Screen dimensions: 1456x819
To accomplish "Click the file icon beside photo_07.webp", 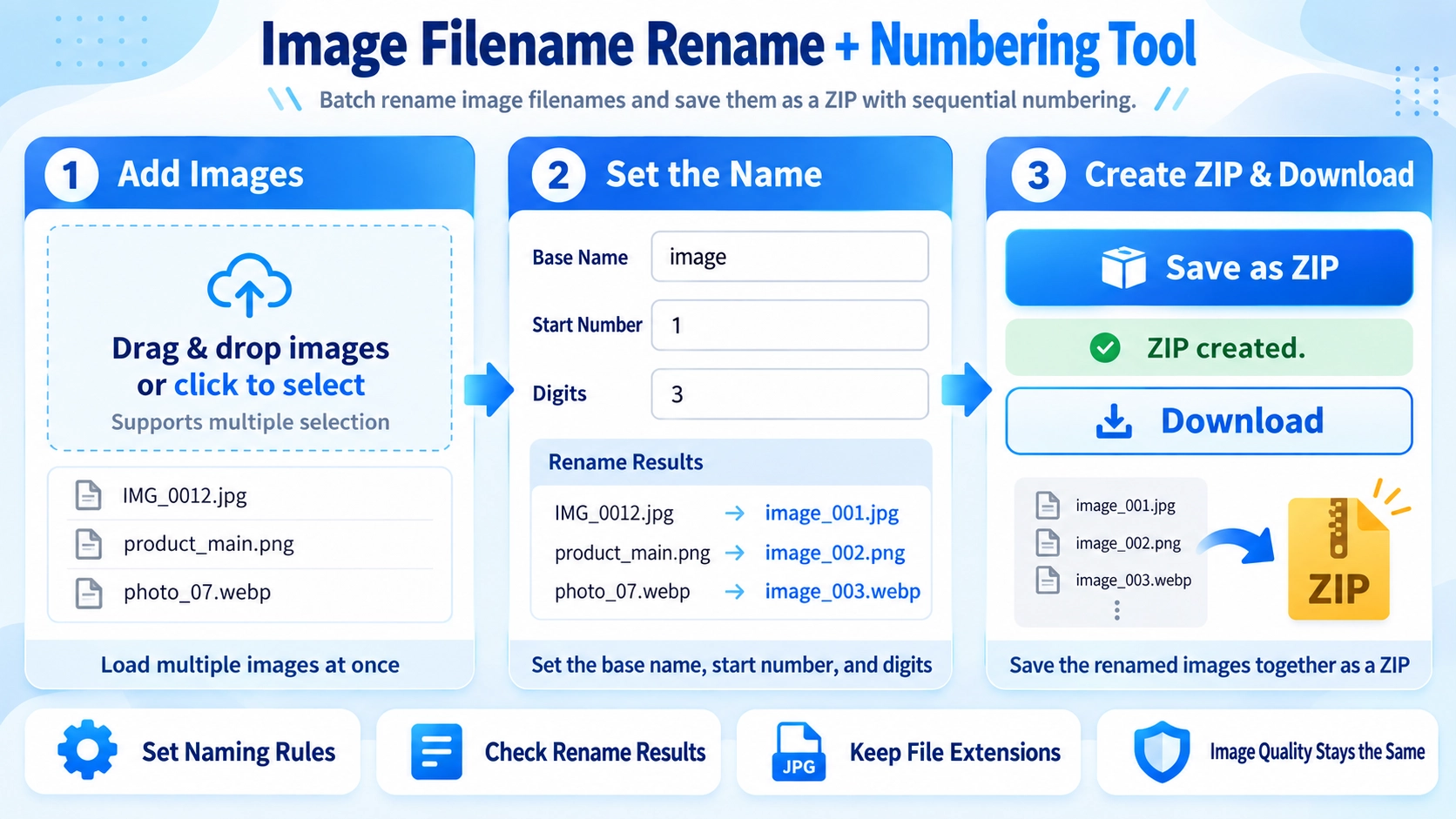I will (x=88, y=593).
